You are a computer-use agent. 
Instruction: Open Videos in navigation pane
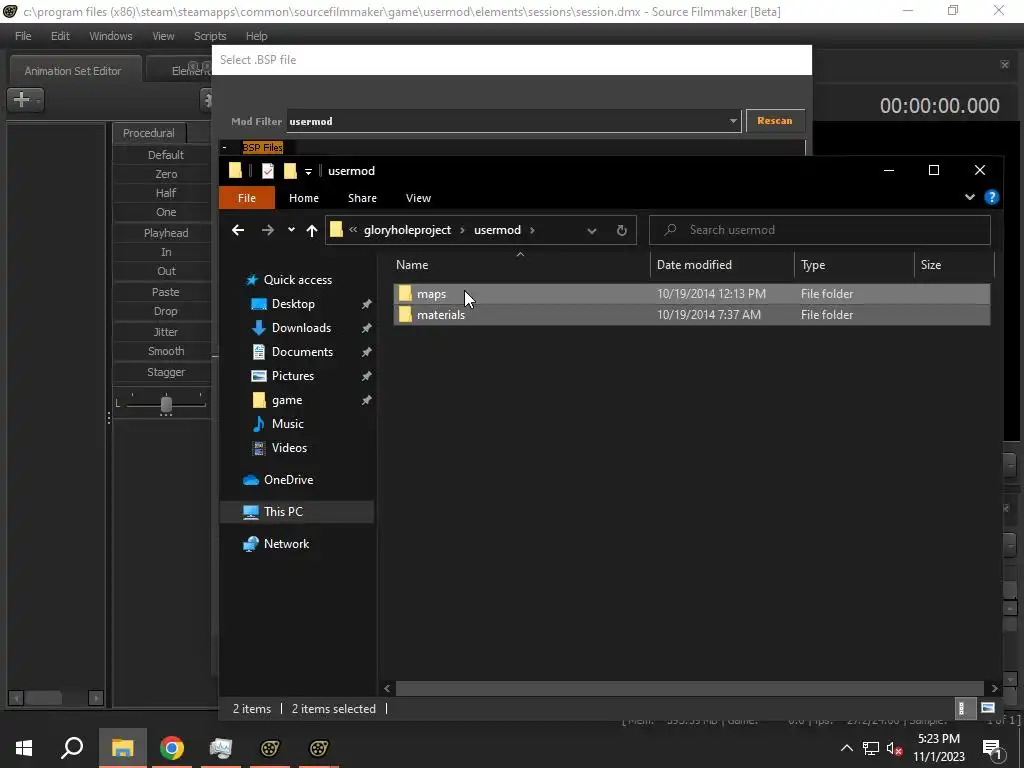click(x=289, y=447)
